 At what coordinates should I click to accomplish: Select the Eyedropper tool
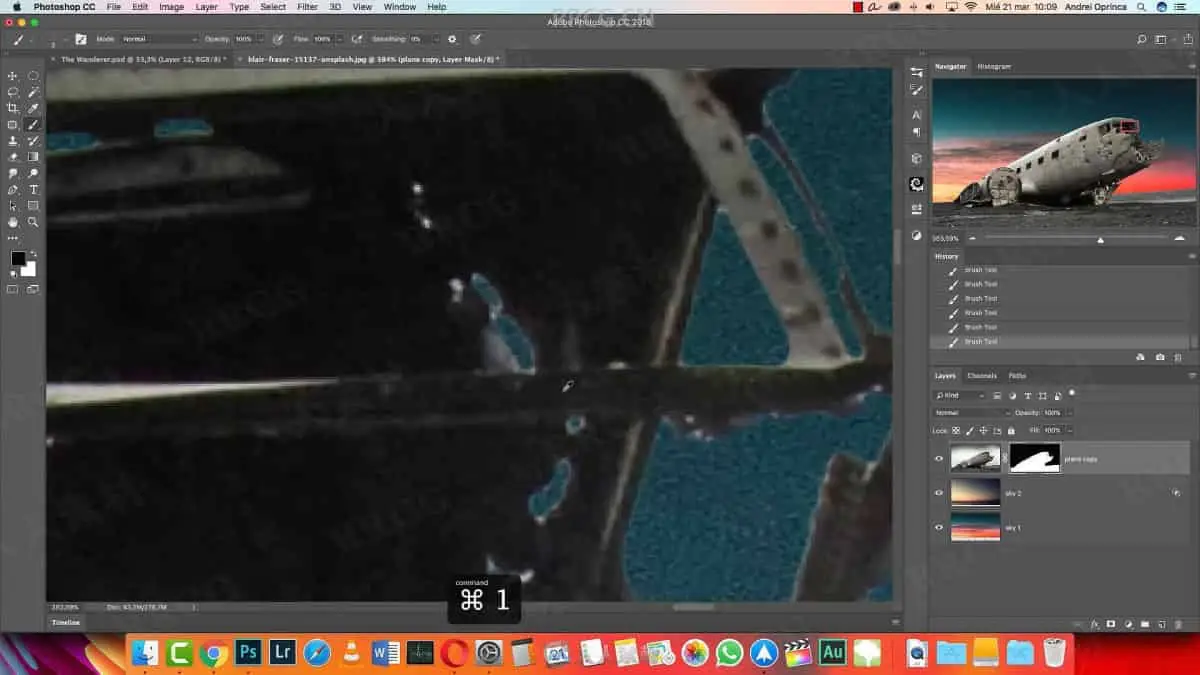[33, 108]
